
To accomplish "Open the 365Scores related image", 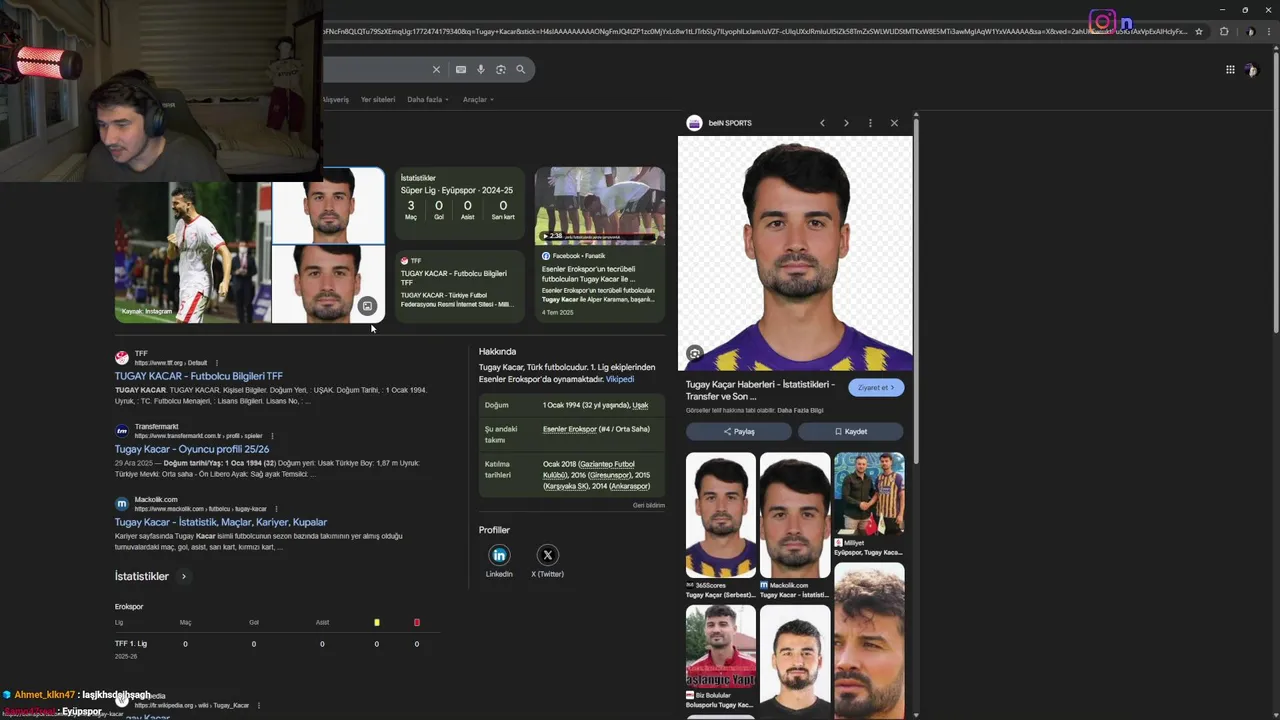I will tap(720, 515).
